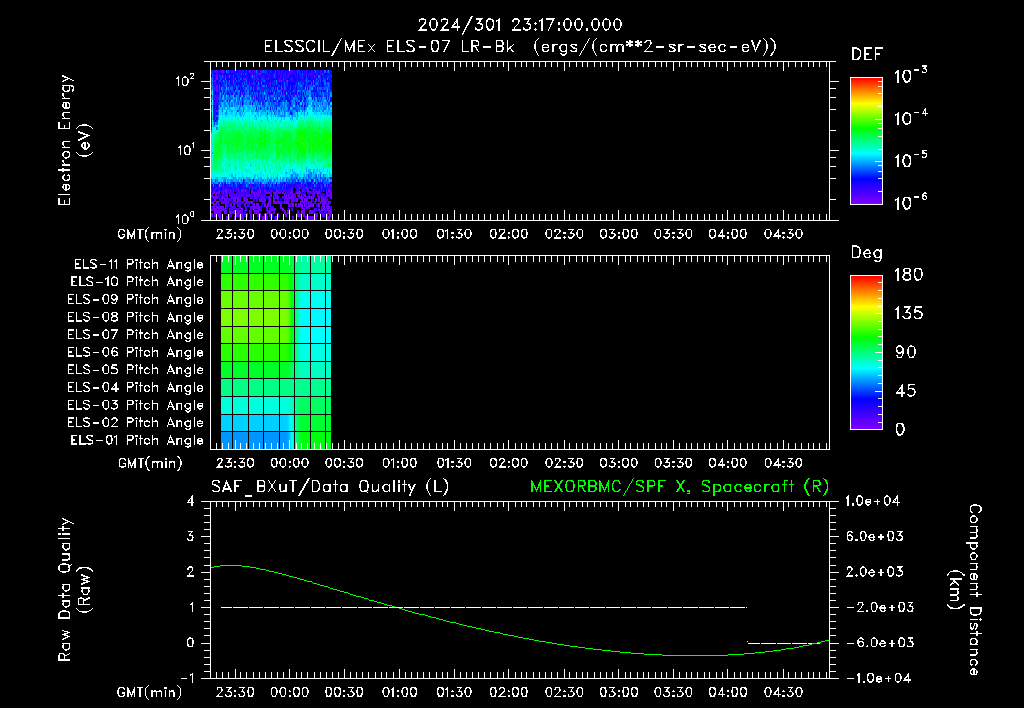Click the Raw Data Quality (Raw) axis label
Screen dimensions: 1024x708
point(74,590)
